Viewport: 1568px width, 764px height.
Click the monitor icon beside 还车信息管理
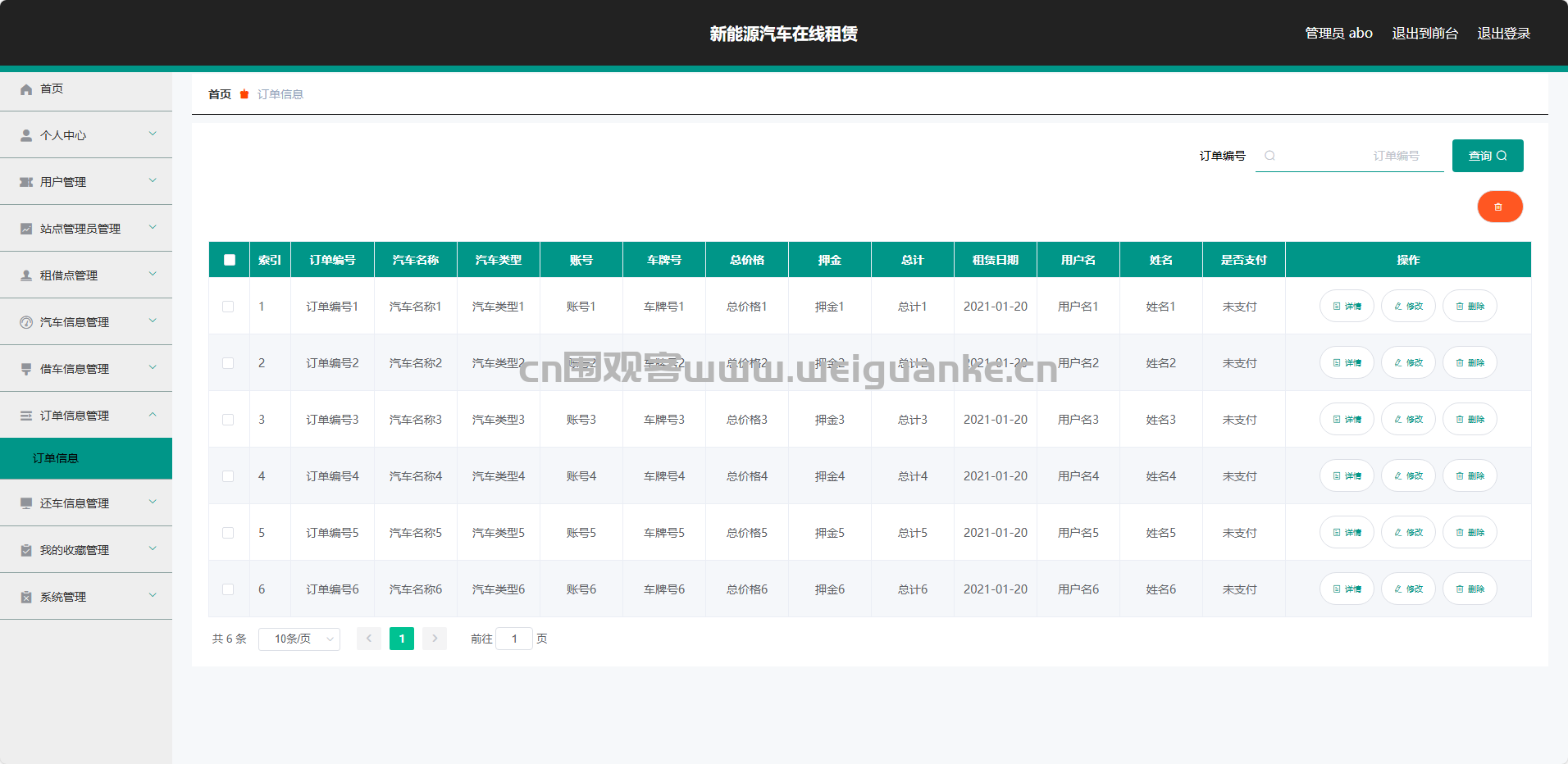click(26, 503)
